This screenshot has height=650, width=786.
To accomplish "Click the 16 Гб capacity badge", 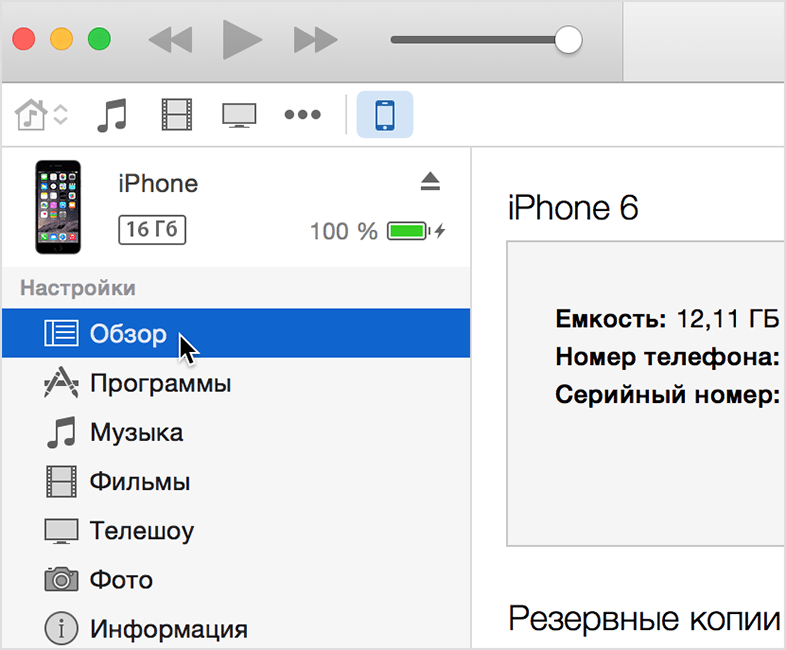I will (152, 230).
